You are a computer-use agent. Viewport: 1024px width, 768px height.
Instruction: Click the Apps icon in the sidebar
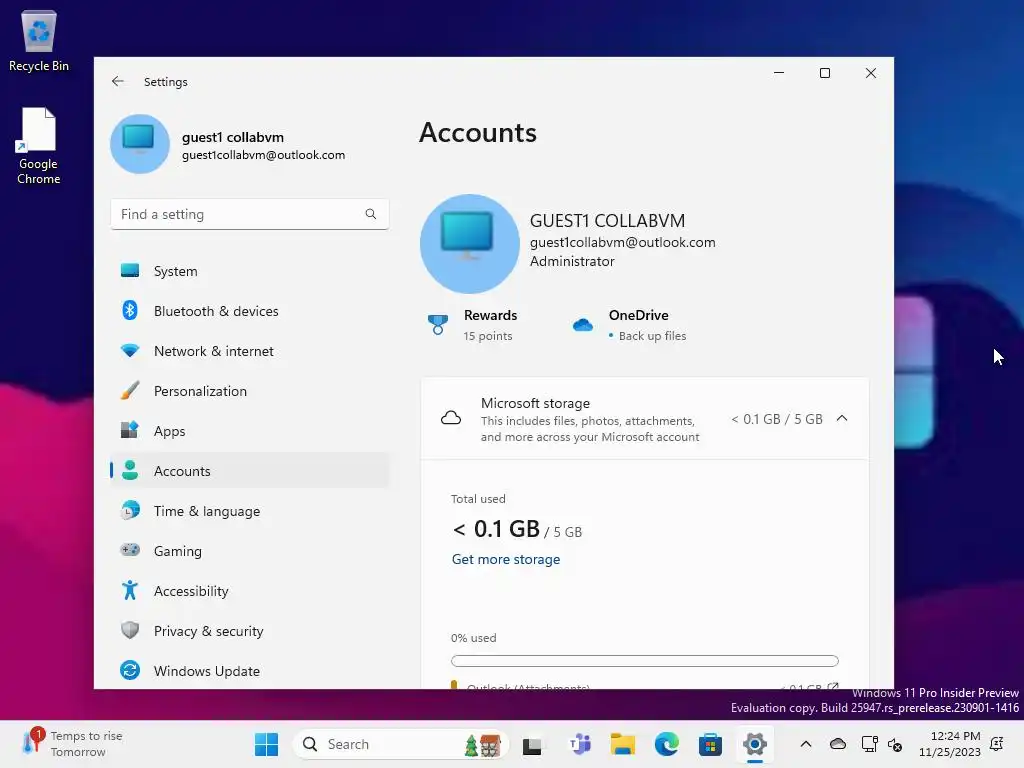[130, 430]
